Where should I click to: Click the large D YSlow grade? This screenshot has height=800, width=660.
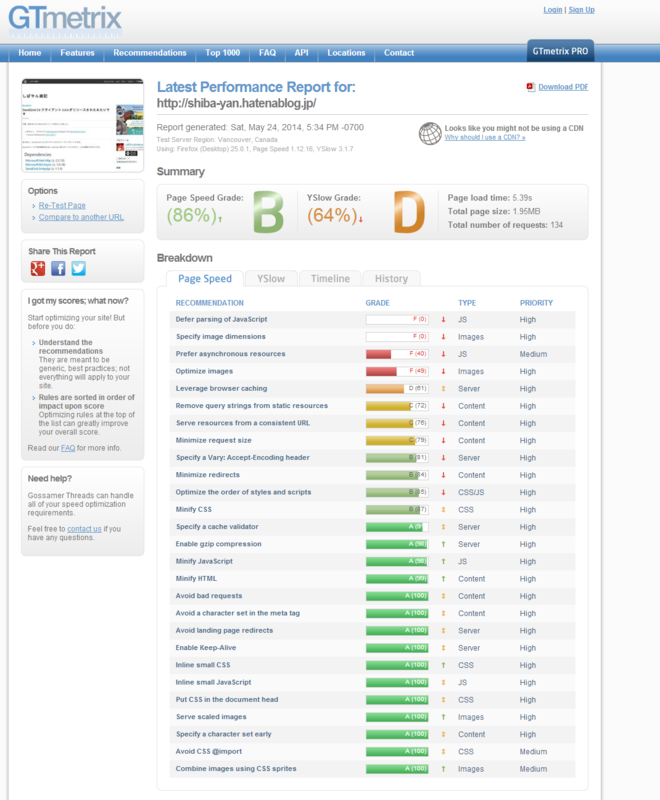click(410, 212)
